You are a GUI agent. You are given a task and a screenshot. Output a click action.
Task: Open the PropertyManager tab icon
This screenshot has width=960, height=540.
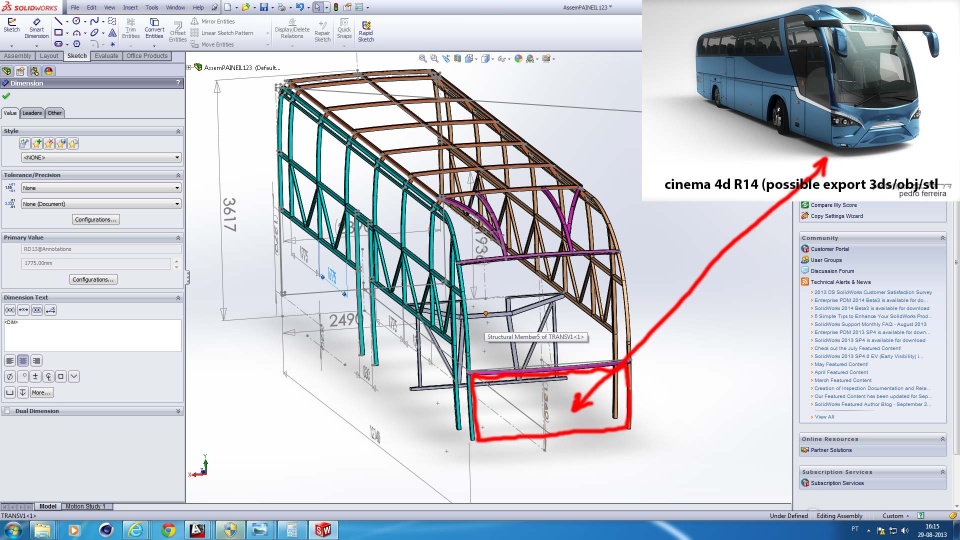coord(20,71)
